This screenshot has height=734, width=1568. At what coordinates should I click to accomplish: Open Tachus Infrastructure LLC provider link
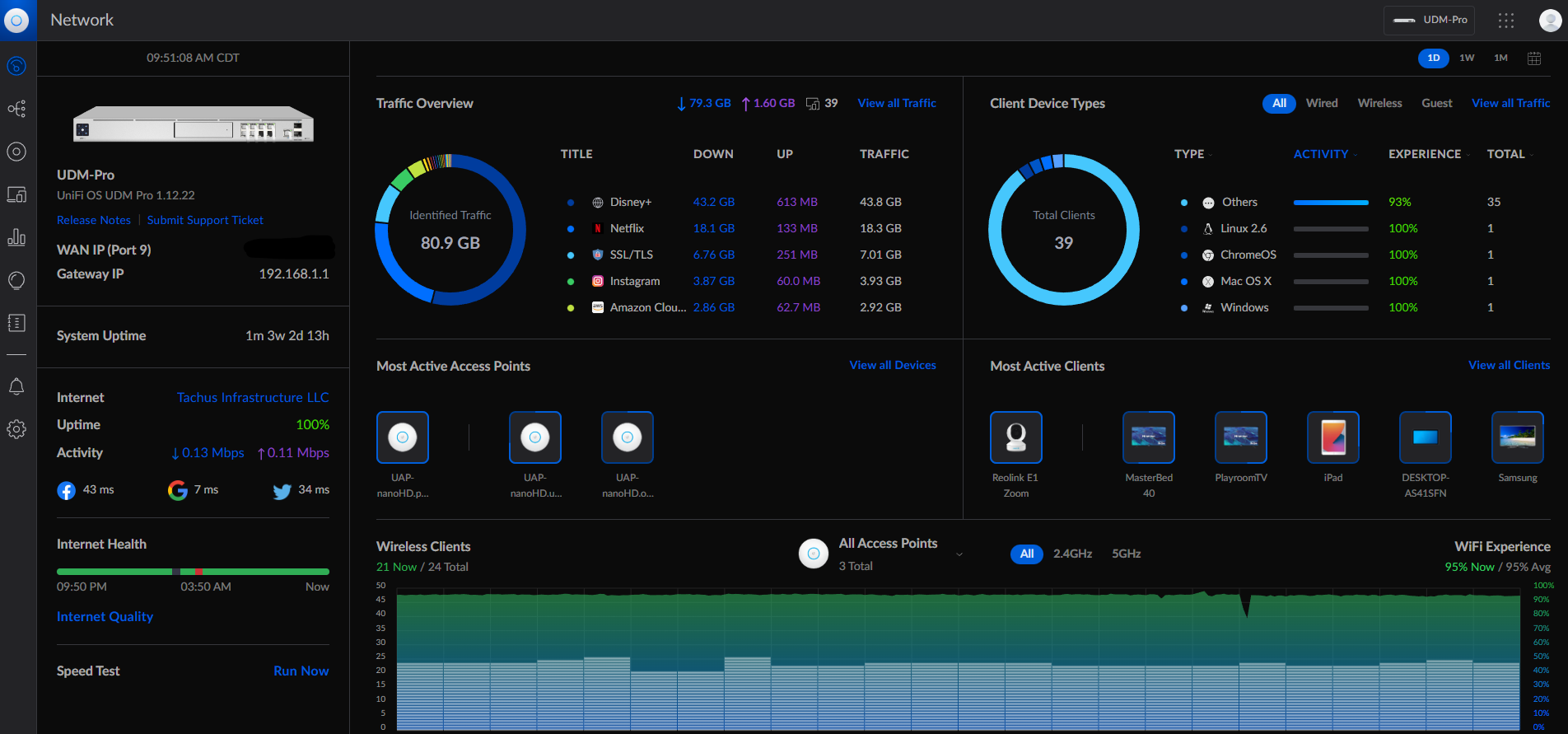coord(253,397)
